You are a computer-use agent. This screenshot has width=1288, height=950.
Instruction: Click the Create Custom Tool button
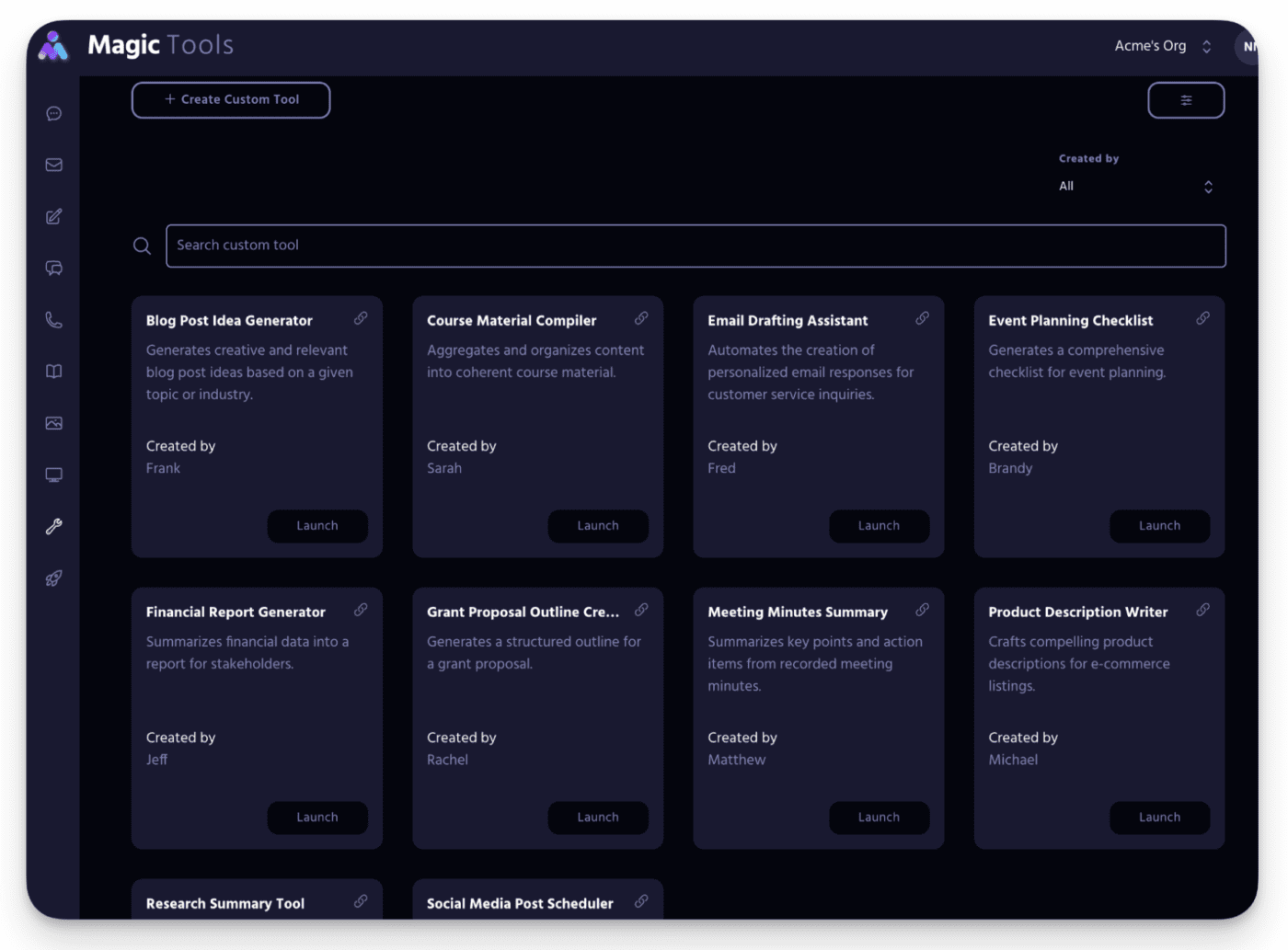point(231,100)
